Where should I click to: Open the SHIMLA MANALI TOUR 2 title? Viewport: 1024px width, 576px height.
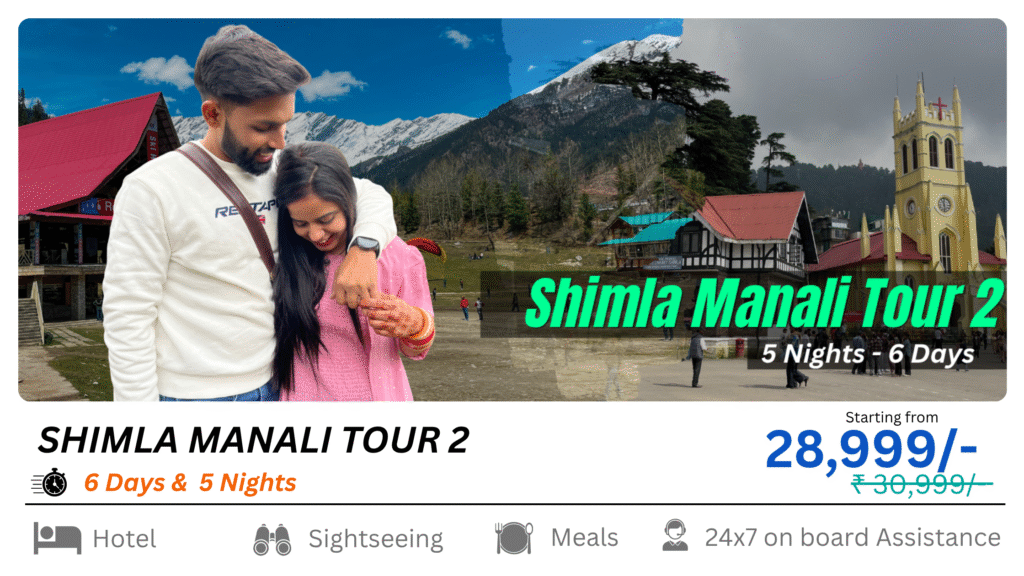pos(253,440)
